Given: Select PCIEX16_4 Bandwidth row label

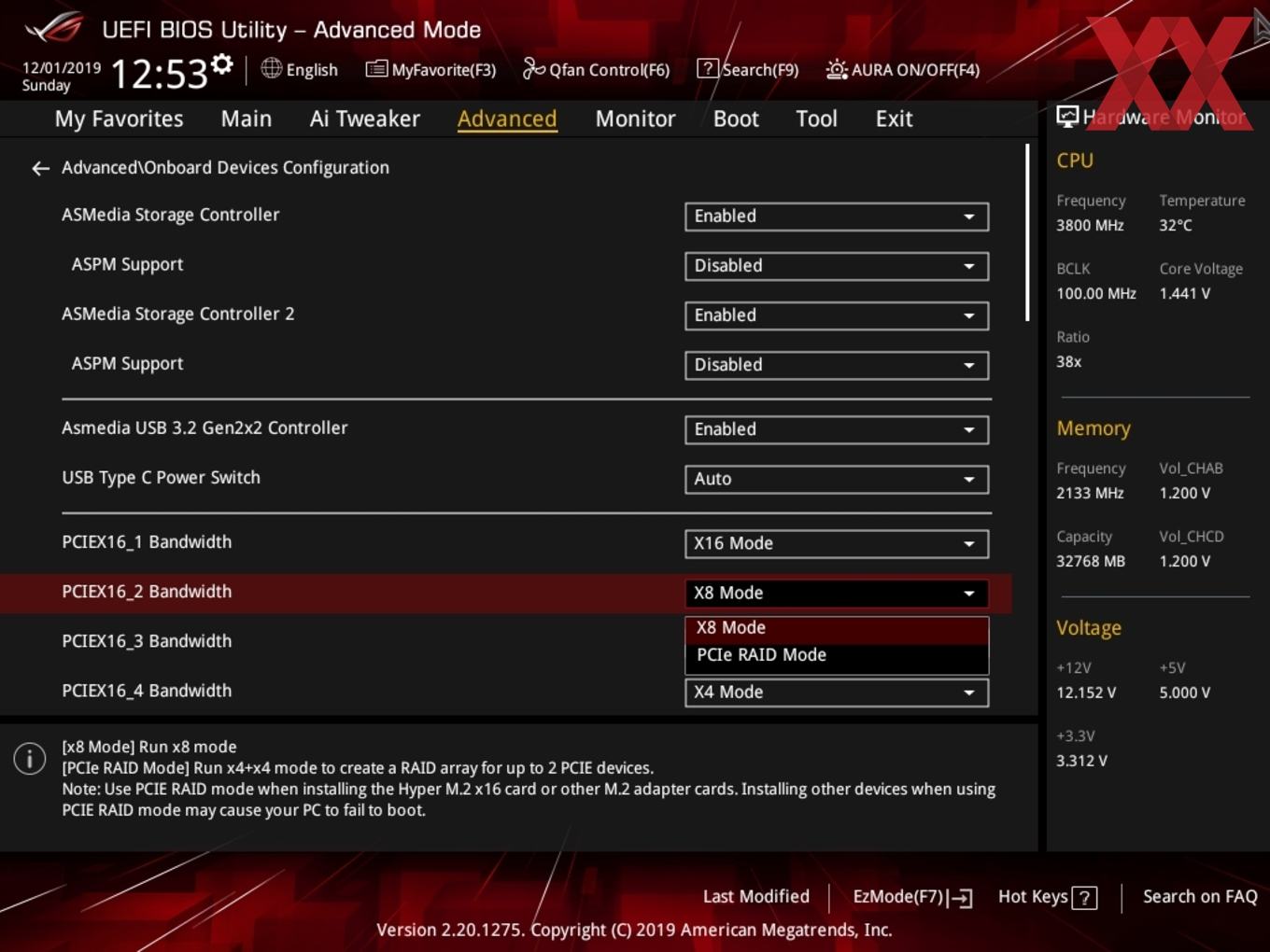Looking at the screenshot, I should tap(147, 691).
